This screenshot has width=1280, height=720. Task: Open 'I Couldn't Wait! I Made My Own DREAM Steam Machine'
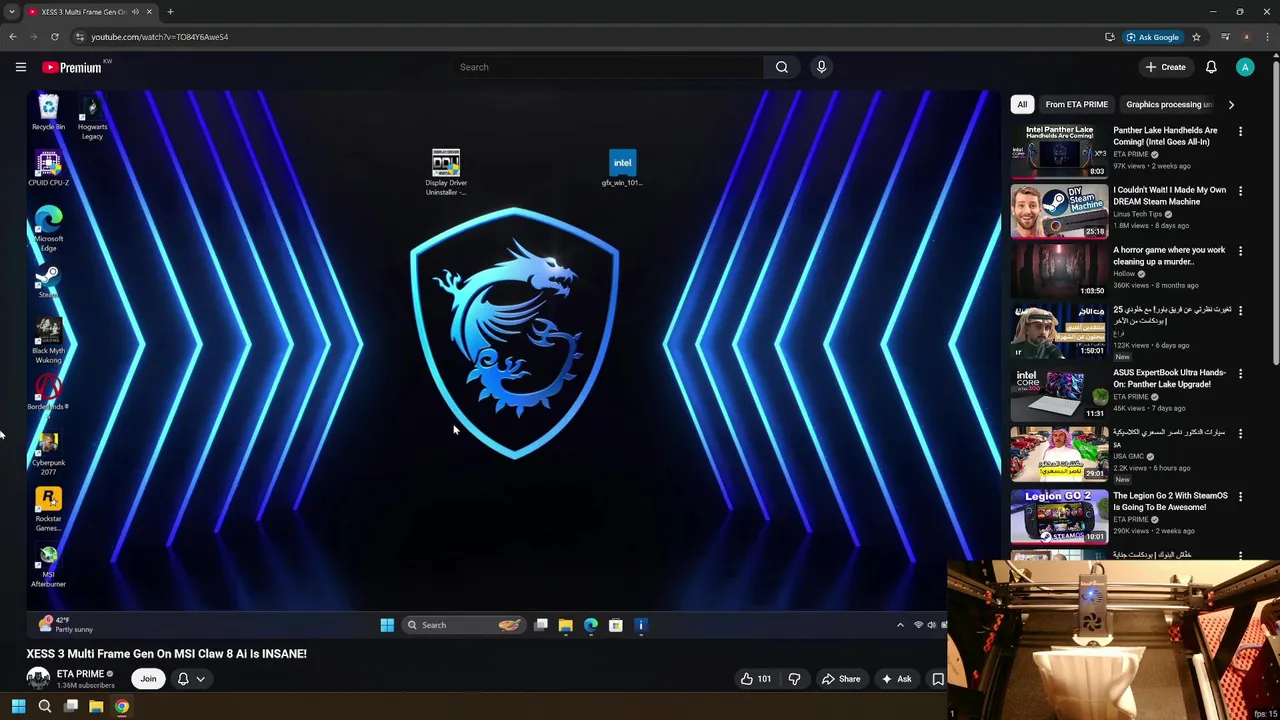tap(1169, 195)
